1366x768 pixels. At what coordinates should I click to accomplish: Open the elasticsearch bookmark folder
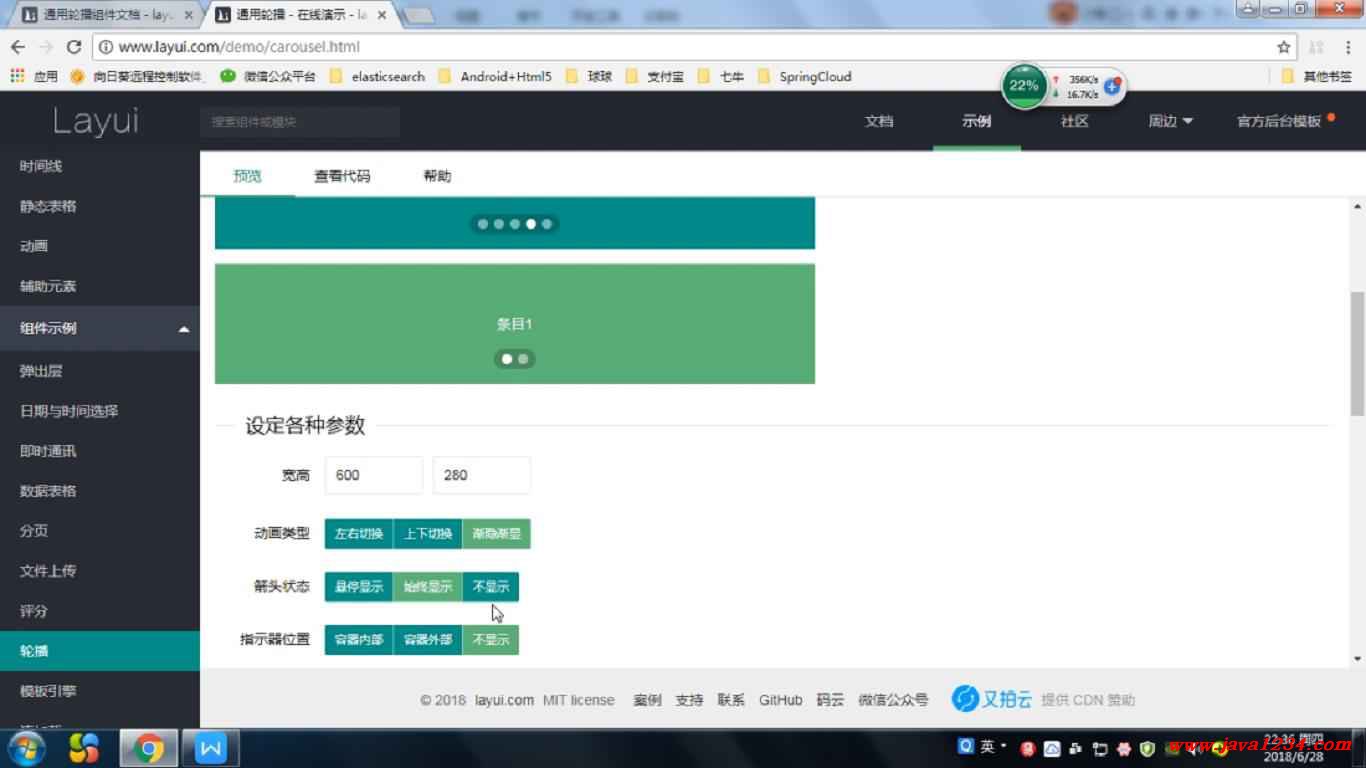(x=377, y=76)
